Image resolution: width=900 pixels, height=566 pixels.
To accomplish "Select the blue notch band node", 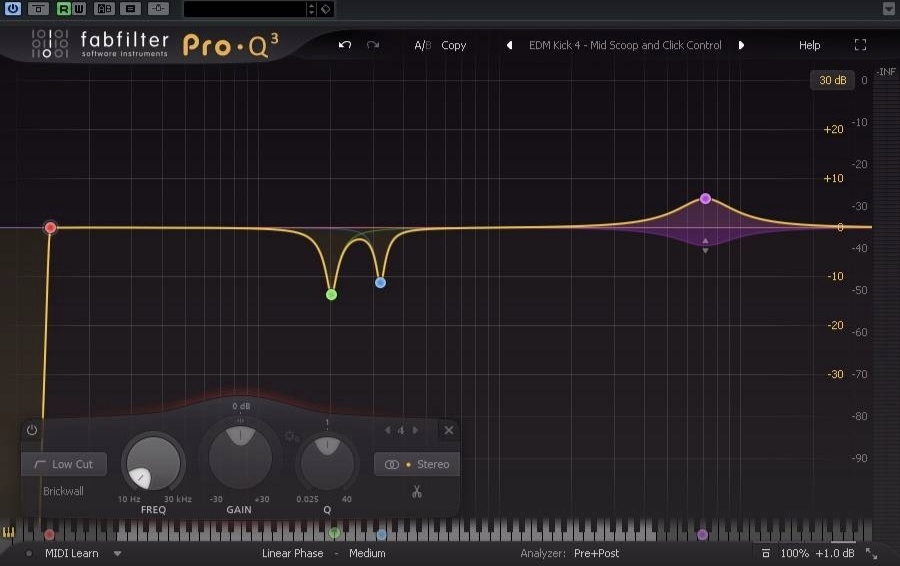I will [x=380, y=282].
